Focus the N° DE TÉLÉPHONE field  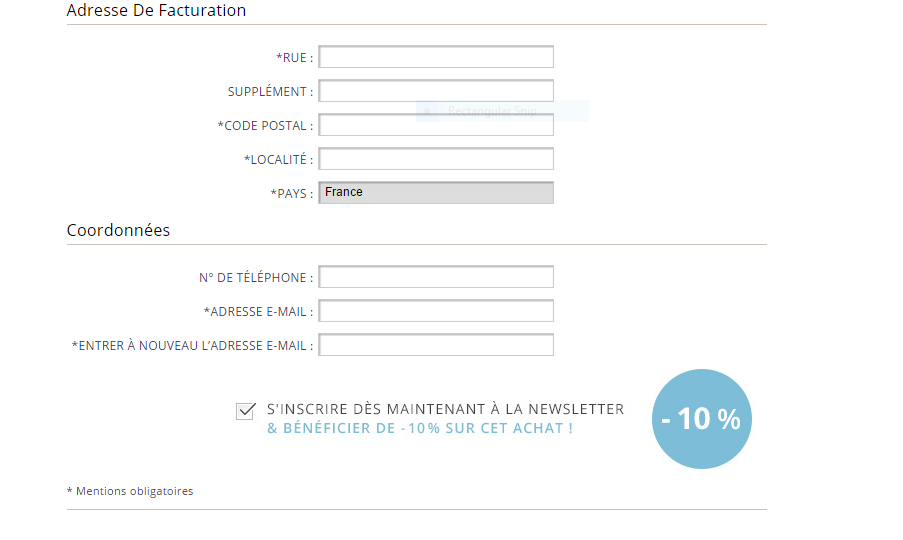click(436, 277)
